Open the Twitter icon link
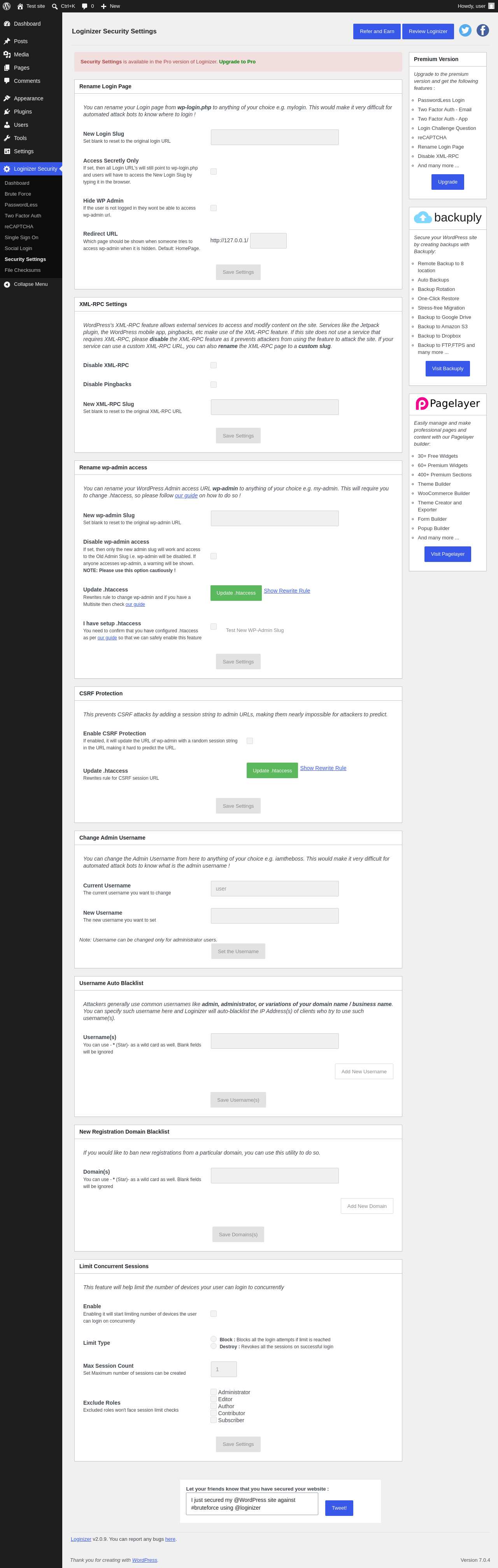The image size is (498, 1568). click(465, 30)
